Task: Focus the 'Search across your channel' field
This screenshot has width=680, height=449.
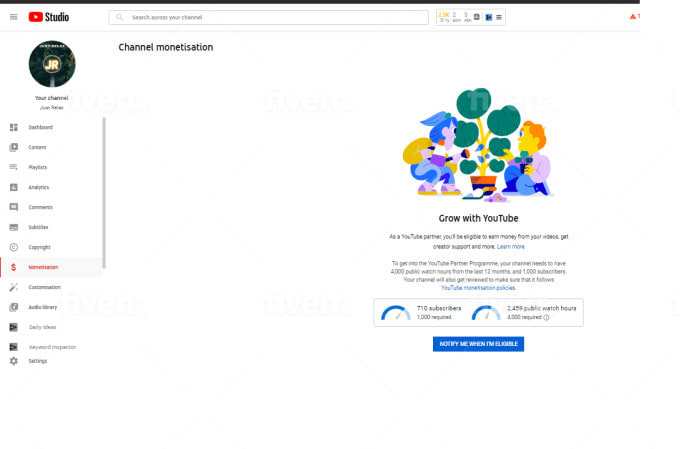Action: pyautogui.click(x=268, y=17)
